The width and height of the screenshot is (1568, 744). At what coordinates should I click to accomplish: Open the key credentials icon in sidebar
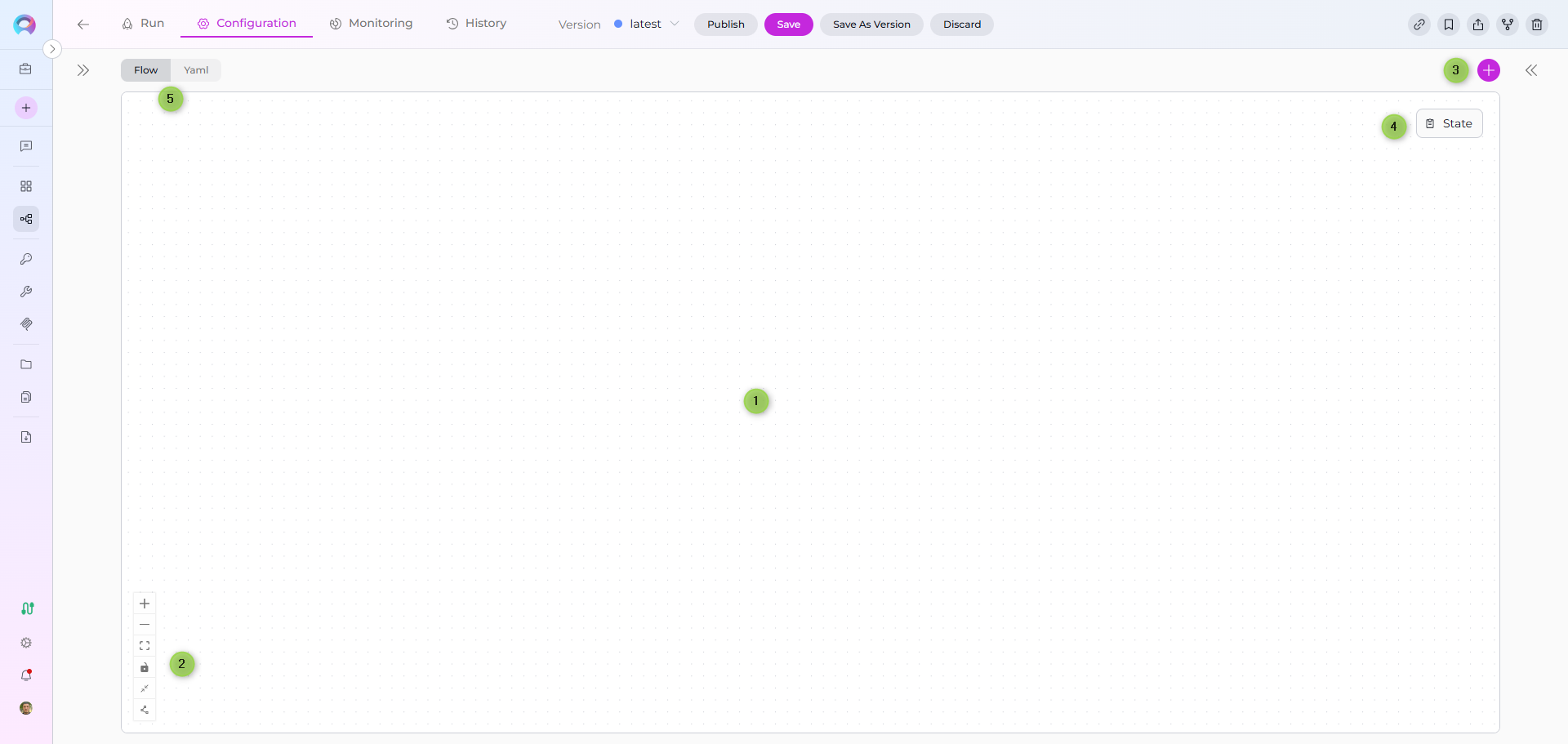click(26, 259)
